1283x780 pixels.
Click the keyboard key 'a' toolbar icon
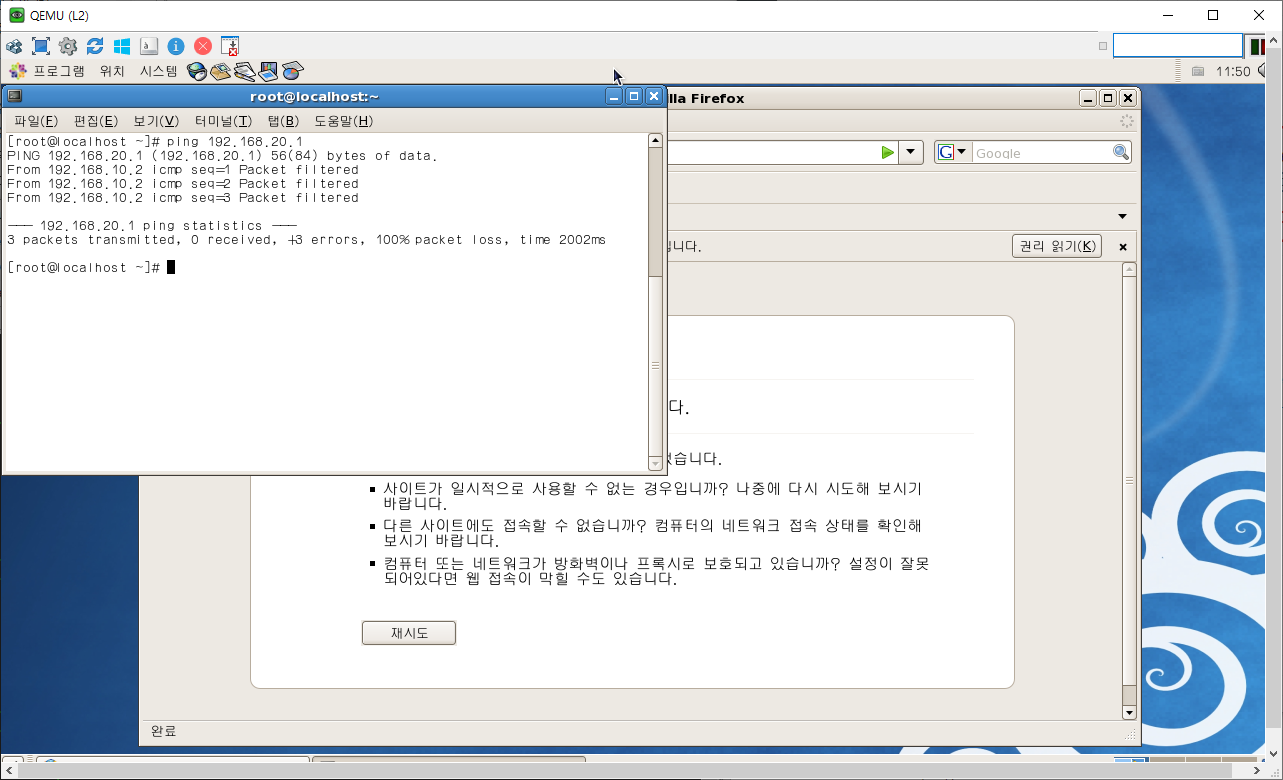(149, 46)
